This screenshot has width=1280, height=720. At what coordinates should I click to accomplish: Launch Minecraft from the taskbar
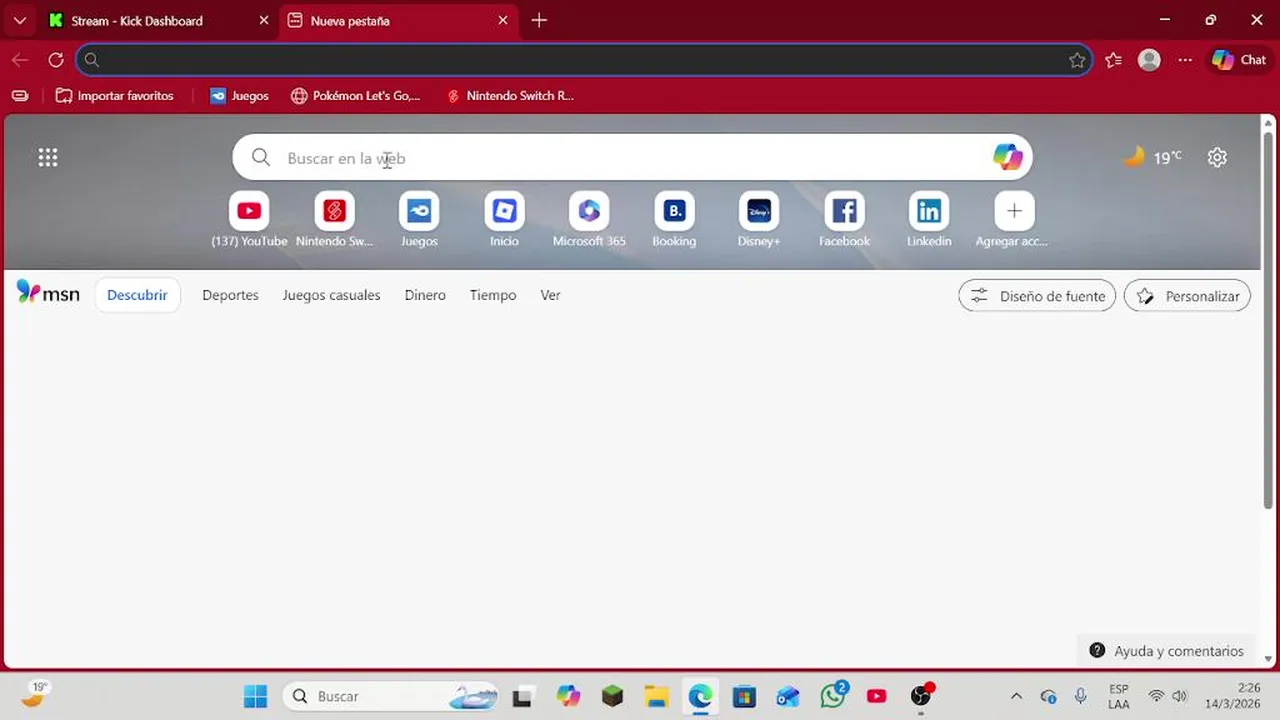point(612,696)
